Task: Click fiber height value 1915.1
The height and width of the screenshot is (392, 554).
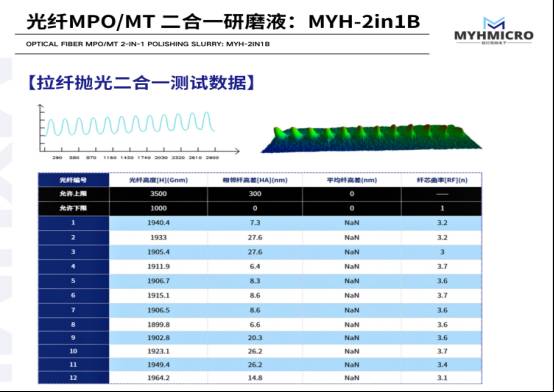Action: pyautogui.click(x=158, y=295)
